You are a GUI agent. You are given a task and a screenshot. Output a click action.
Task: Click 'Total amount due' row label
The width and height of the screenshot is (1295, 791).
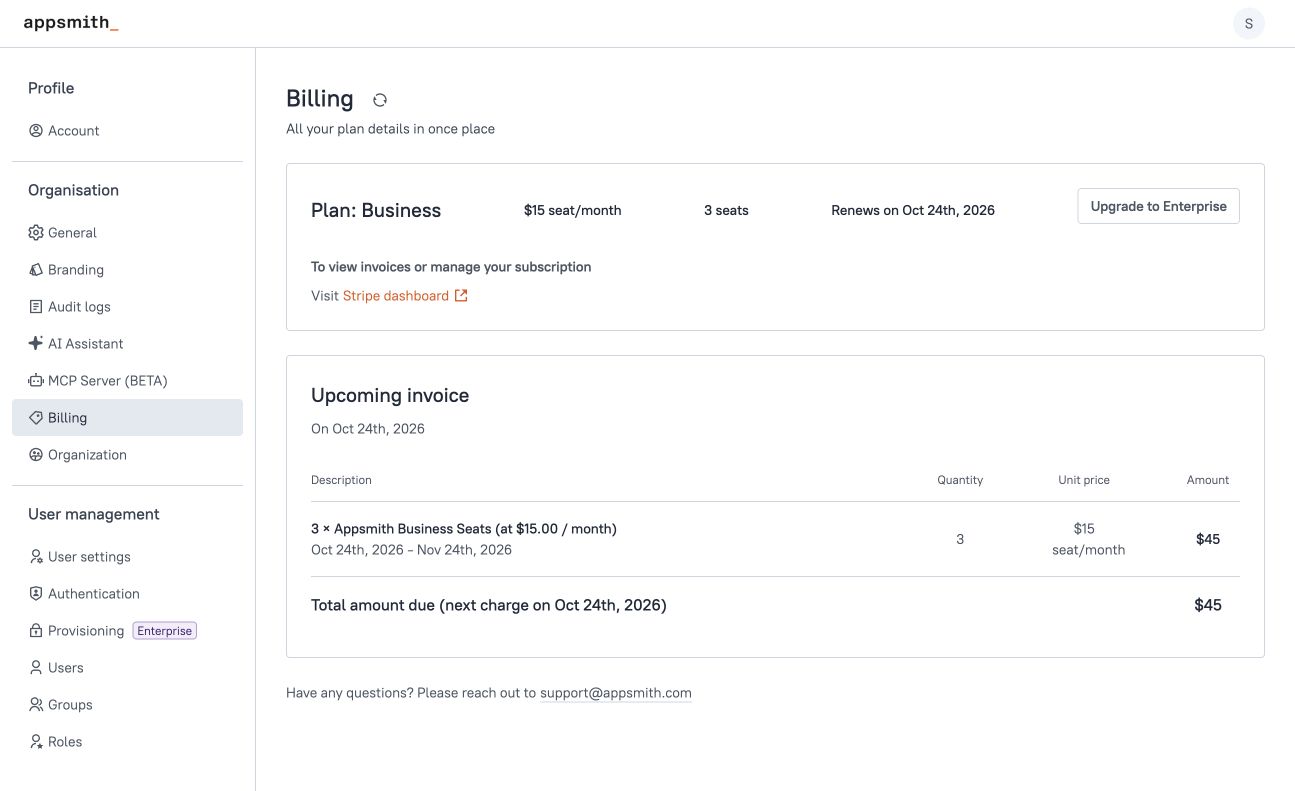[x=489, y=605]
